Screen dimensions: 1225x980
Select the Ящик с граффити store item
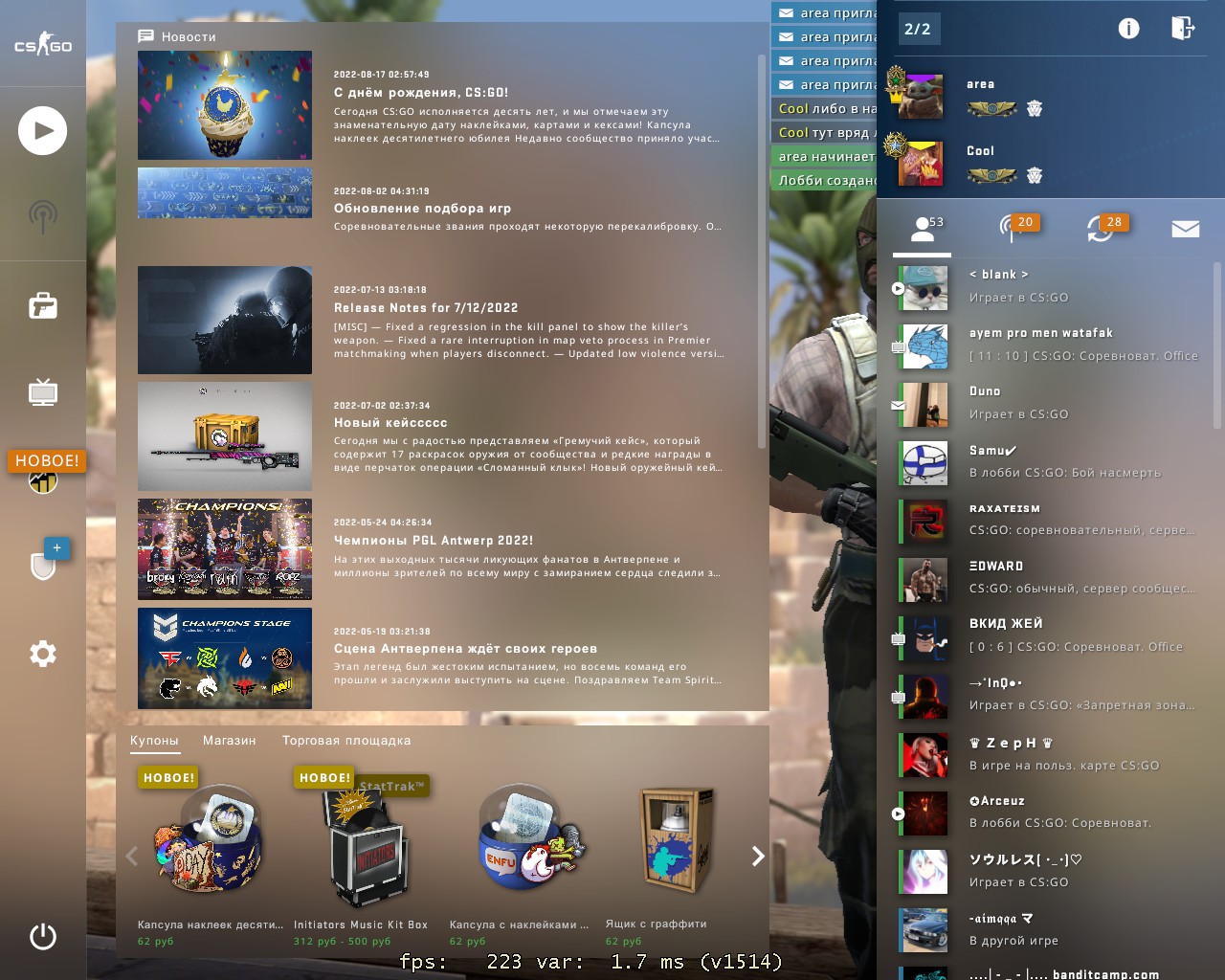click(676, 857)
